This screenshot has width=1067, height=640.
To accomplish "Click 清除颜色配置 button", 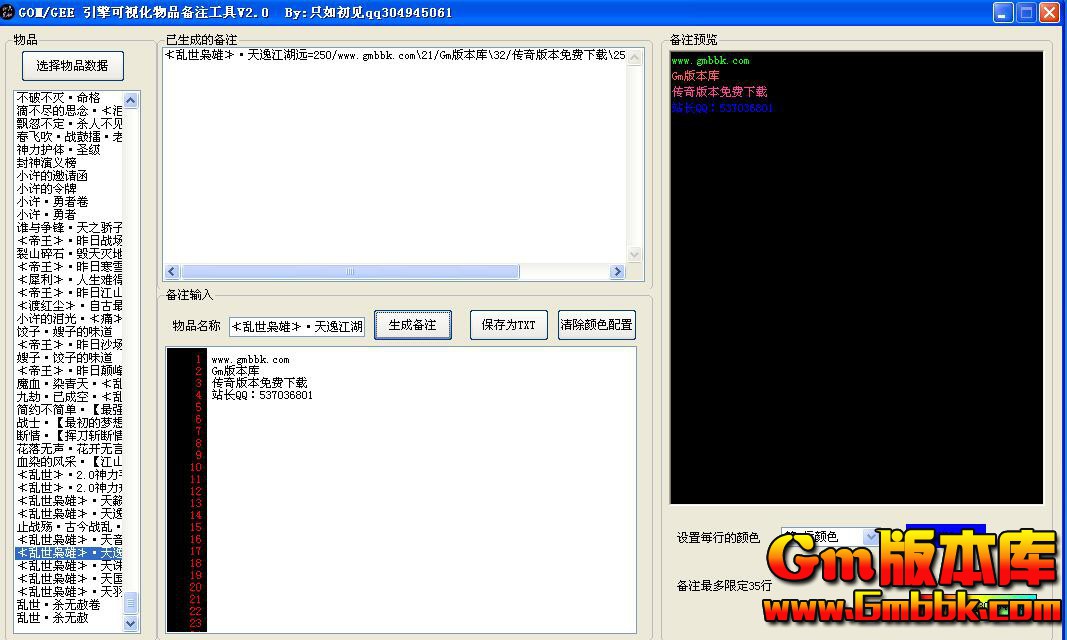I will point(596,325).
